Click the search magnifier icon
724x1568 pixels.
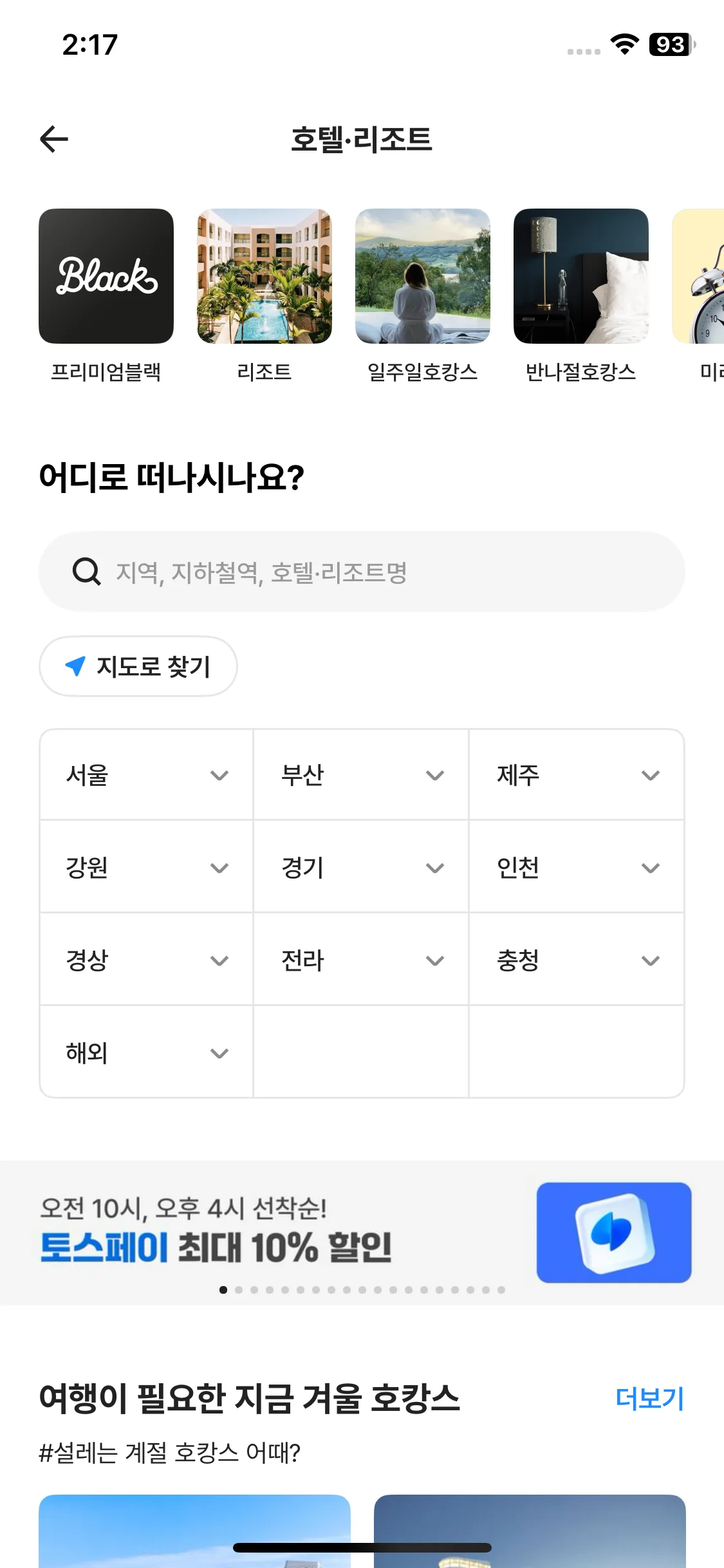87,570
